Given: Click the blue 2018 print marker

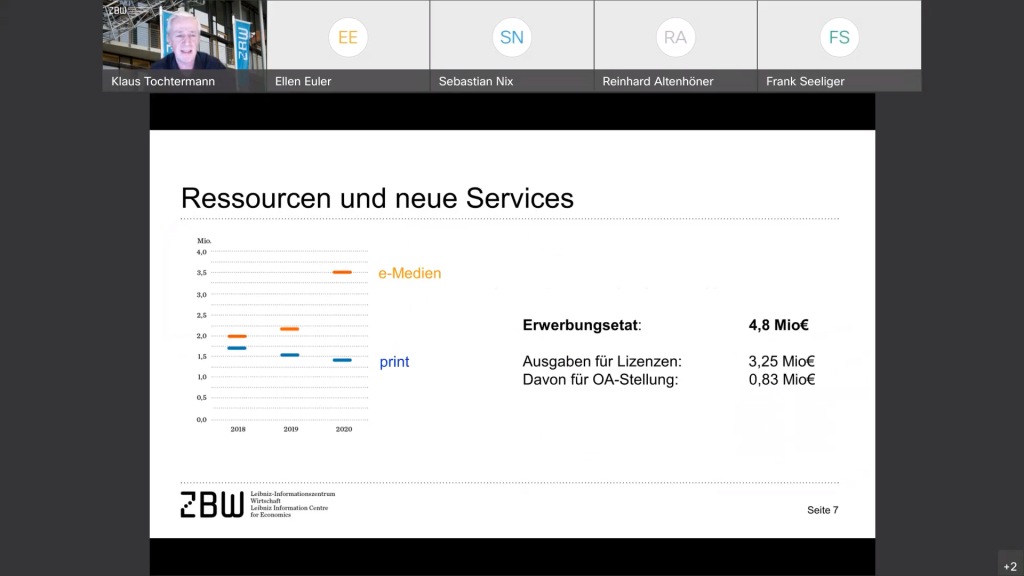Looking at the screenshot, I should pyautogui.click(x=237, y=348).
